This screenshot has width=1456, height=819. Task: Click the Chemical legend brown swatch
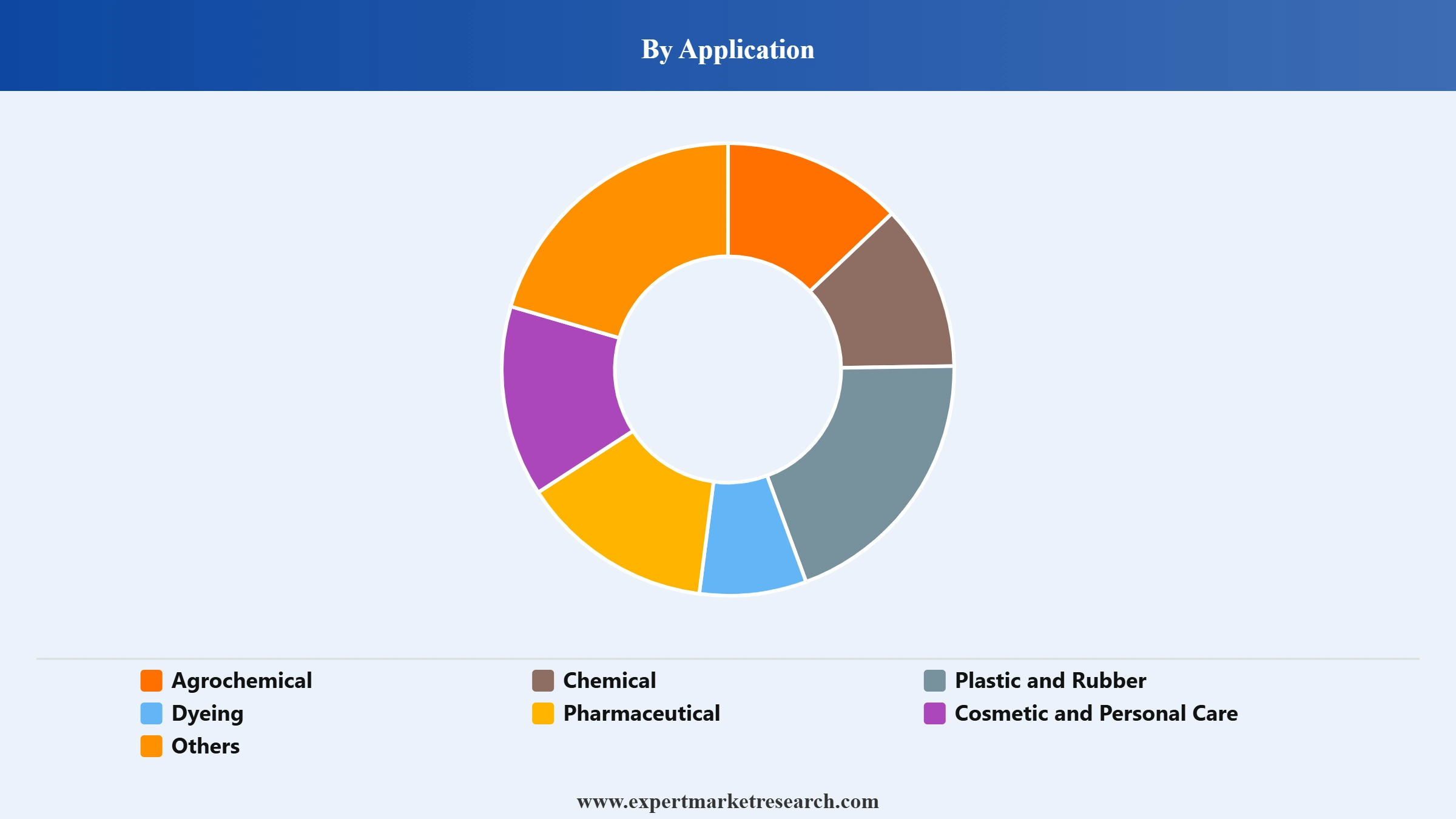[543, 681]
